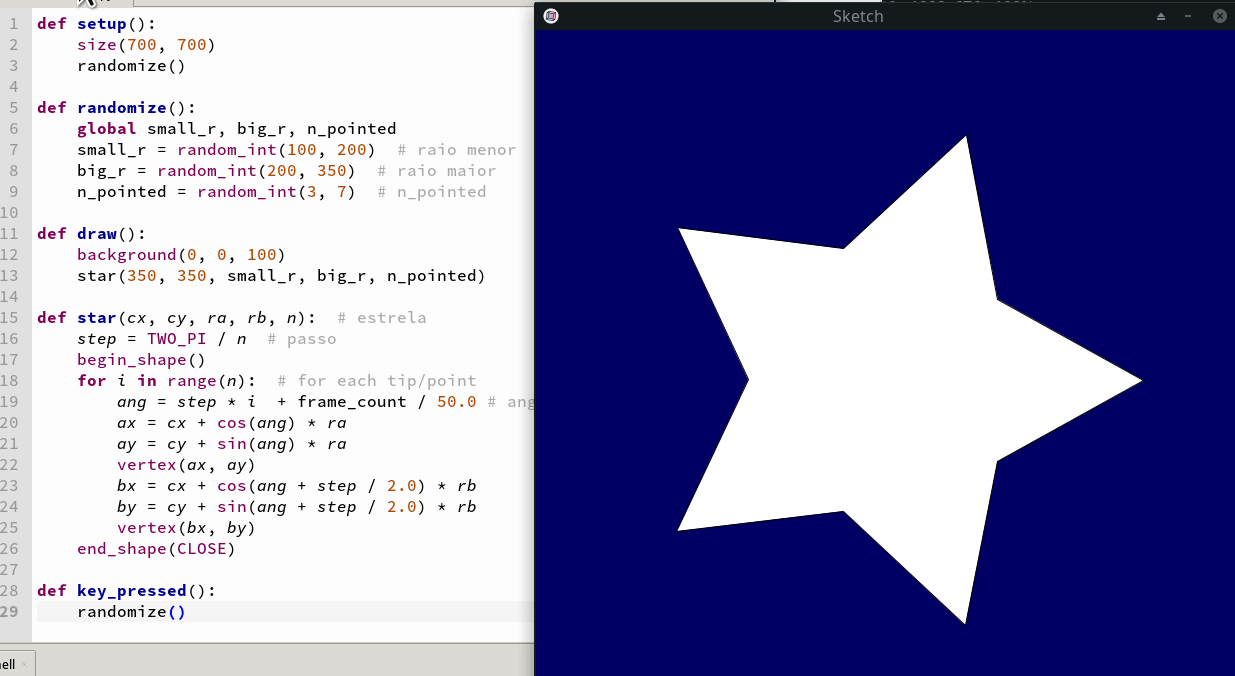Click line number 15 in the gutter

pyautogui.click(x=13, y=318)
